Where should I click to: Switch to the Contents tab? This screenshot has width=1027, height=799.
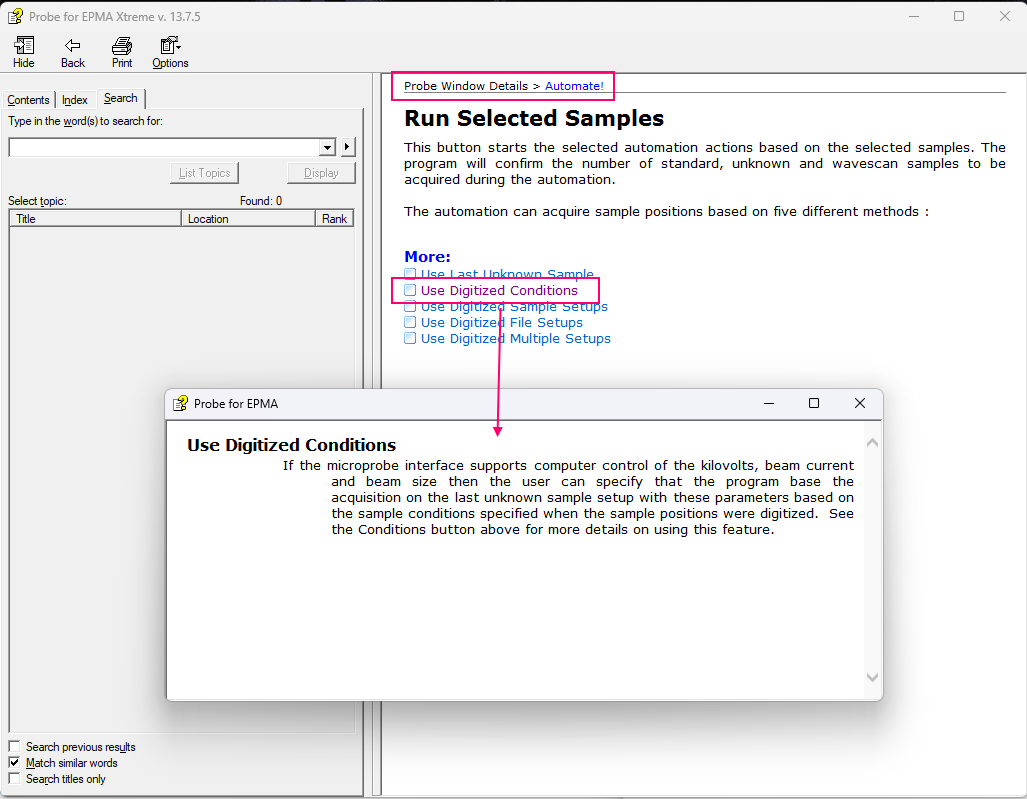click(28, 100)
